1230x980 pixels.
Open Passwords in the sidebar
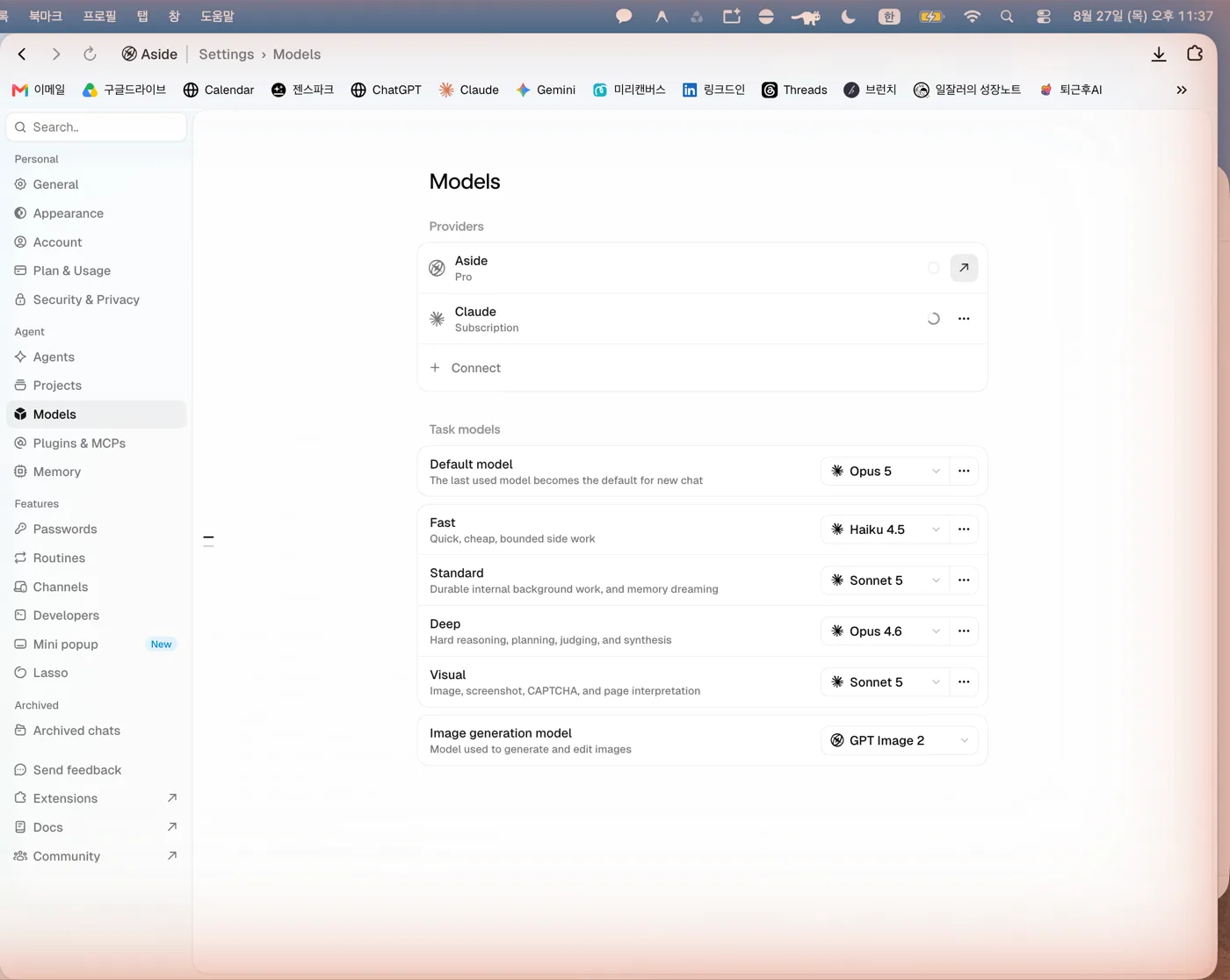coord(97,530)
